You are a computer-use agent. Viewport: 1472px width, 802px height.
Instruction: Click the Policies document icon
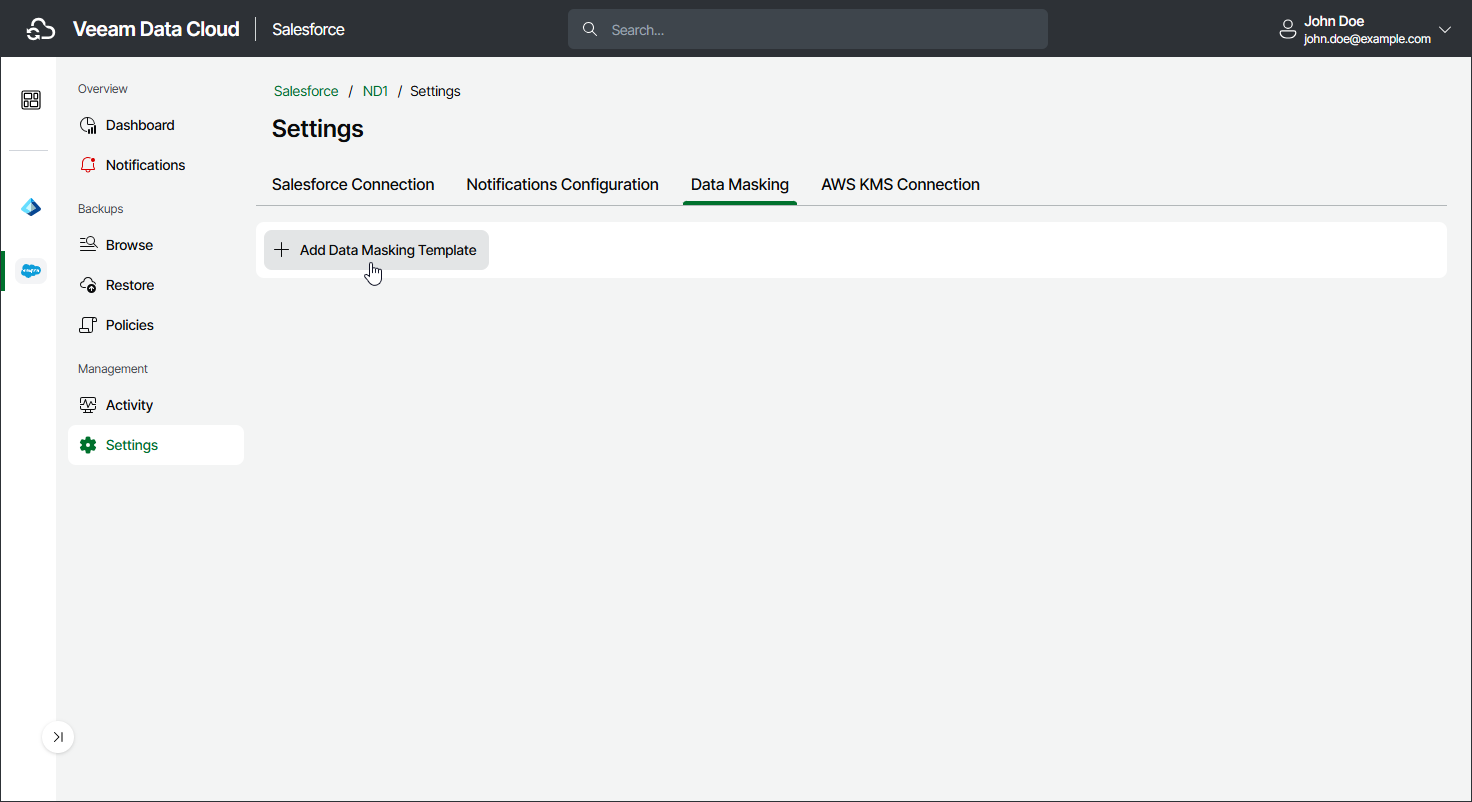point(88,325)
